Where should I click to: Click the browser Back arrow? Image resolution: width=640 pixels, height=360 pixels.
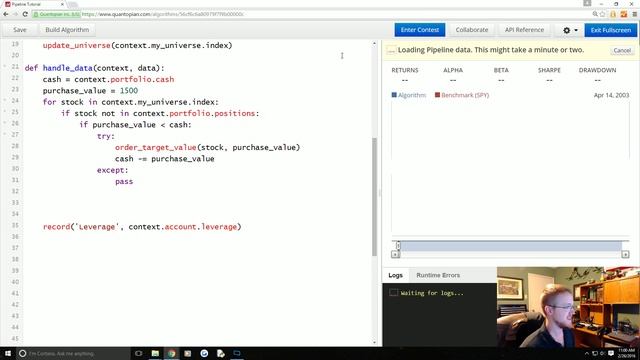pyautogui.click(x=6, y=14)
